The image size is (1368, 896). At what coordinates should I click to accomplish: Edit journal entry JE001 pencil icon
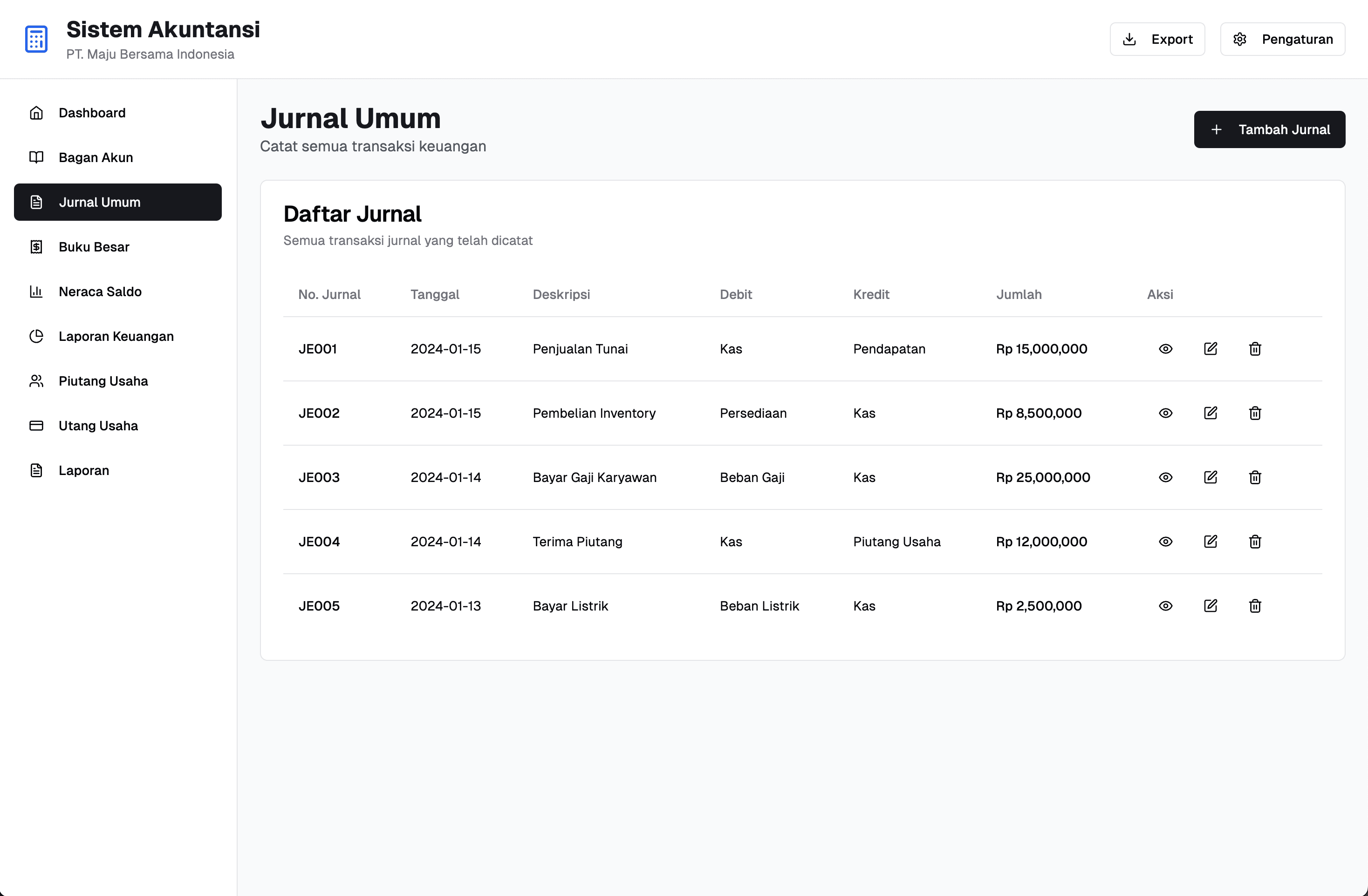click(1210, 349)
